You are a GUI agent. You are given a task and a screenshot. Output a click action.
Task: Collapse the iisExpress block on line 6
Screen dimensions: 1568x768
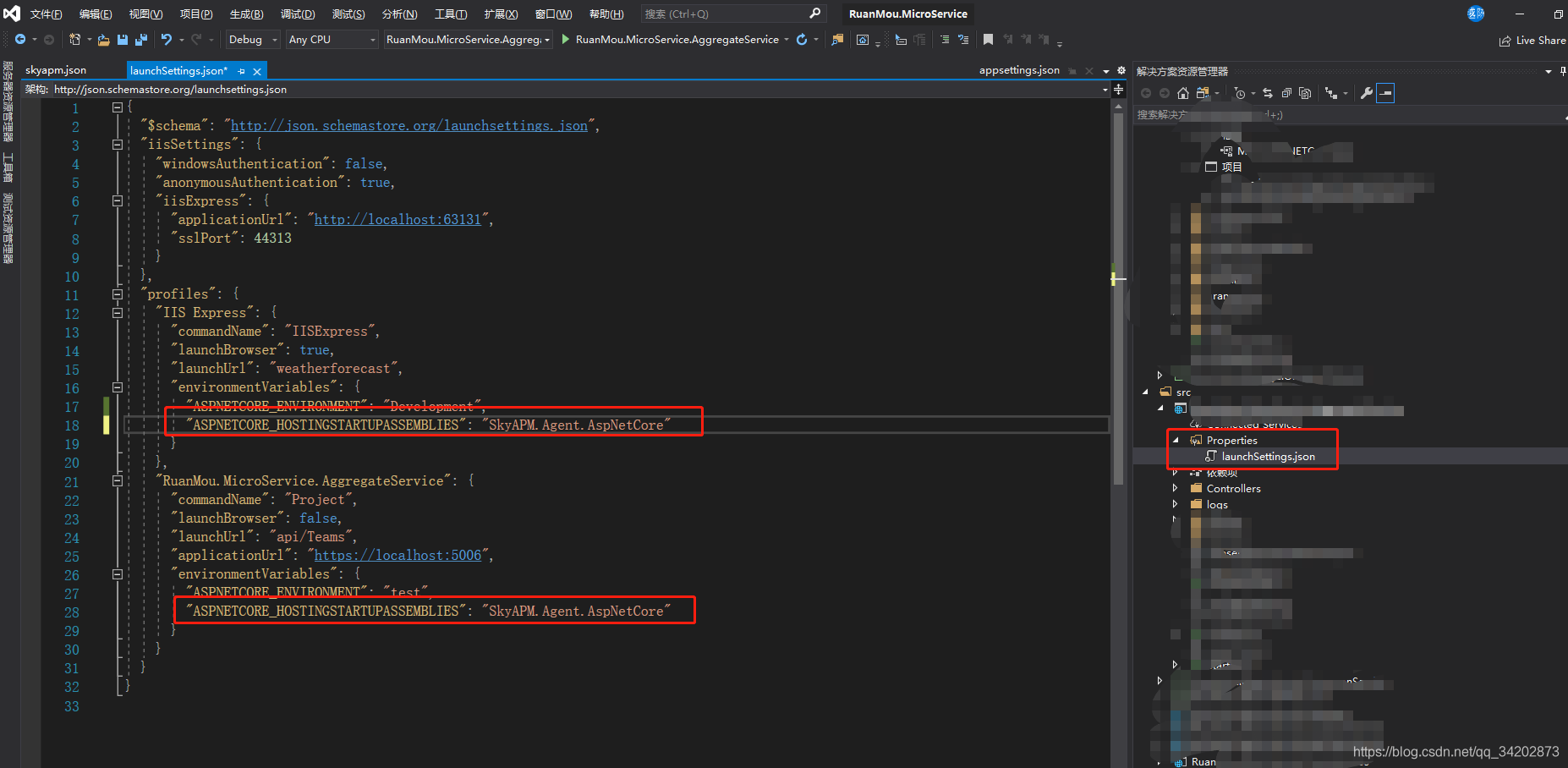[118, 200]
